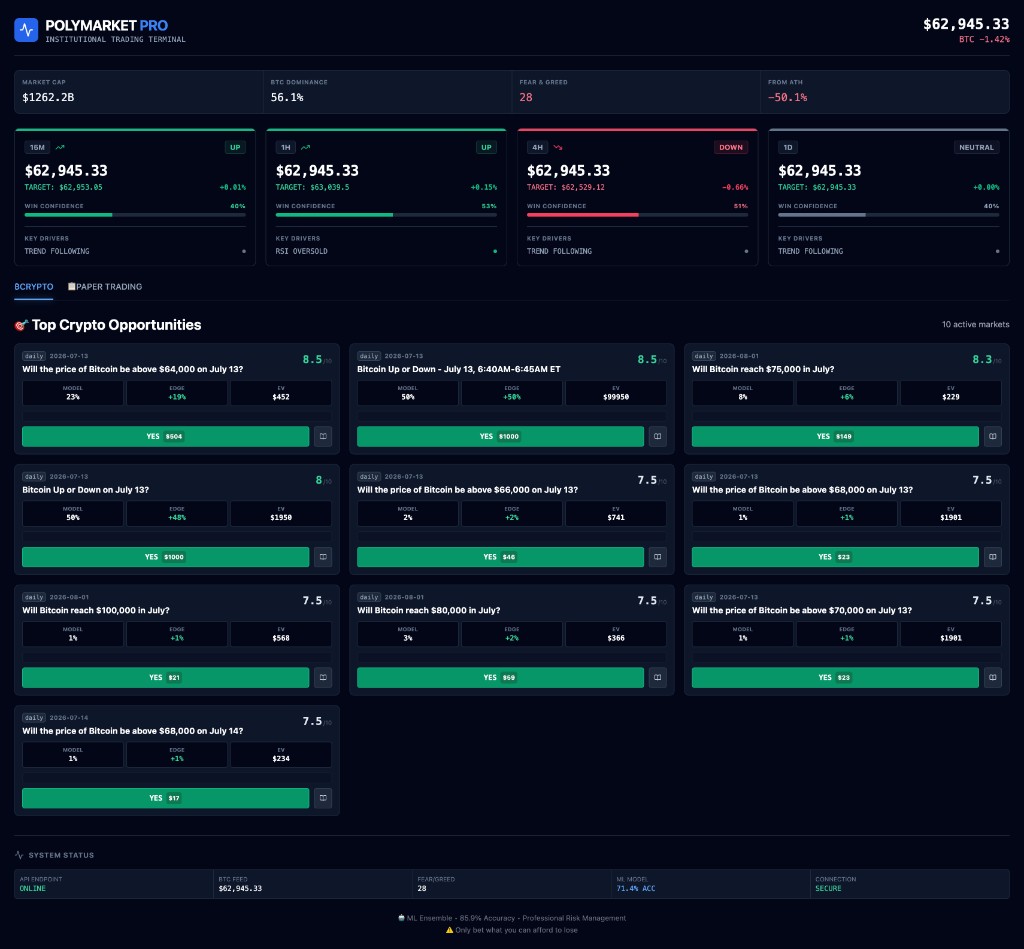The image size is (1024, 949).
Task: Click the 1H win confidence bar
Action: point(386,215)
